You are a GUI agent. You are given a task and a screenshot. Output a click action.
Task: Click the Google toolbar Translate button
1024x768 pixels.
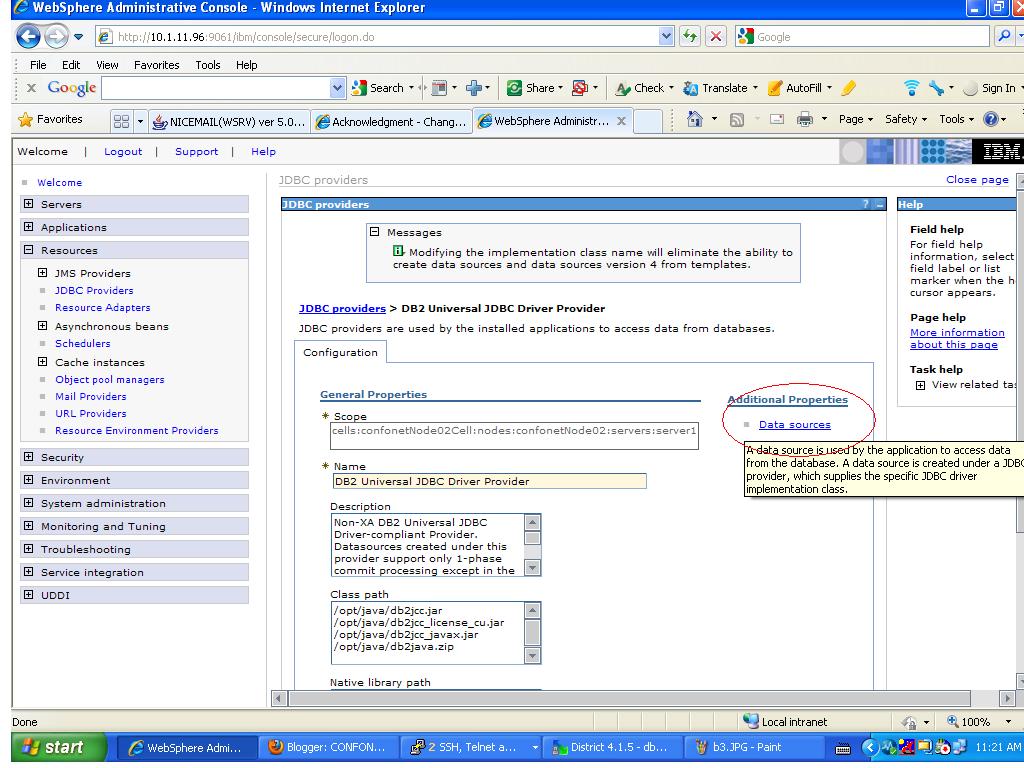tap(720, 88)
